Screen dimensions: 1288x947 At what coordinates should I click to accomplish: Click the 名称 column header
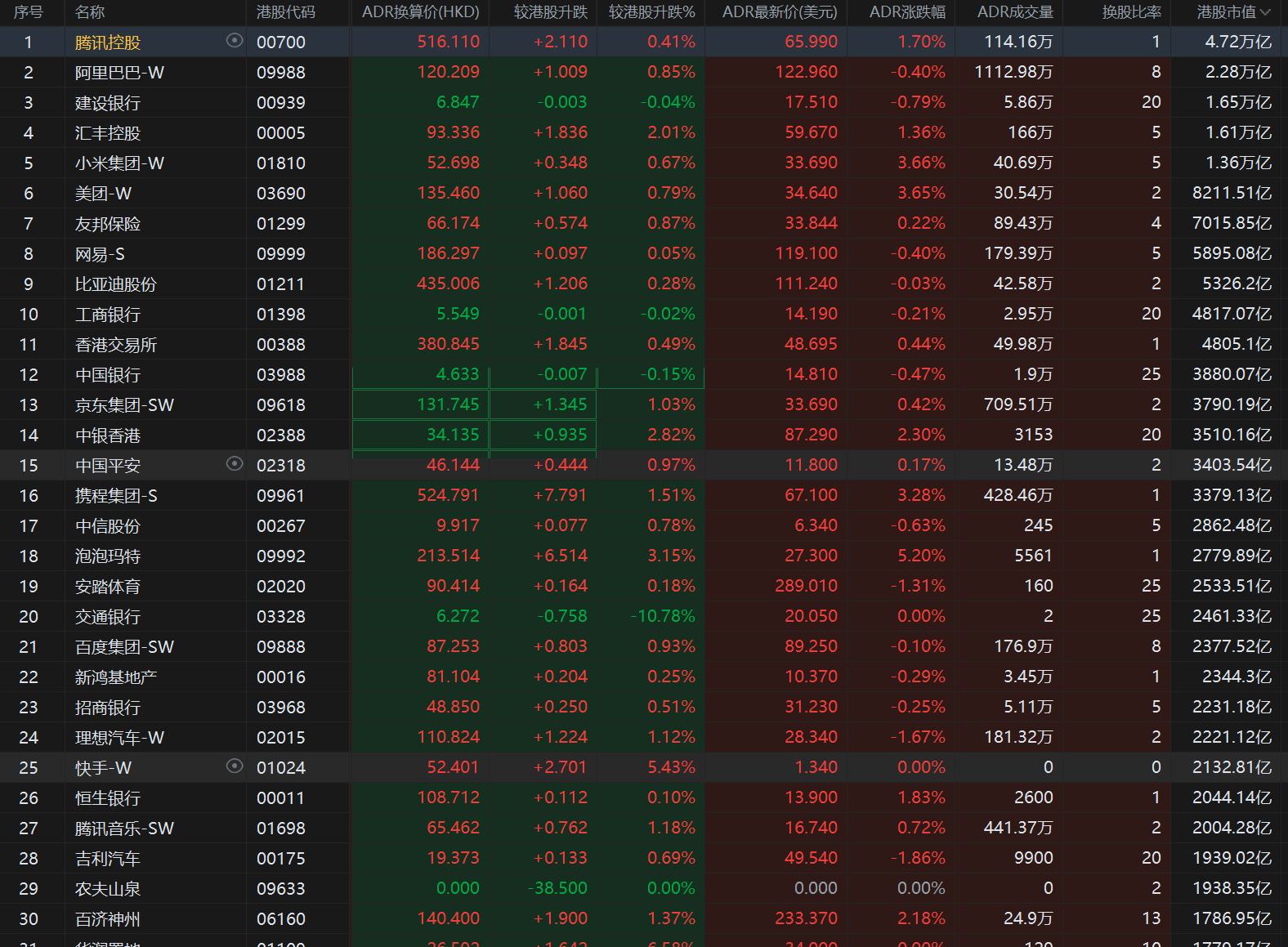click(x=90, y=12)
